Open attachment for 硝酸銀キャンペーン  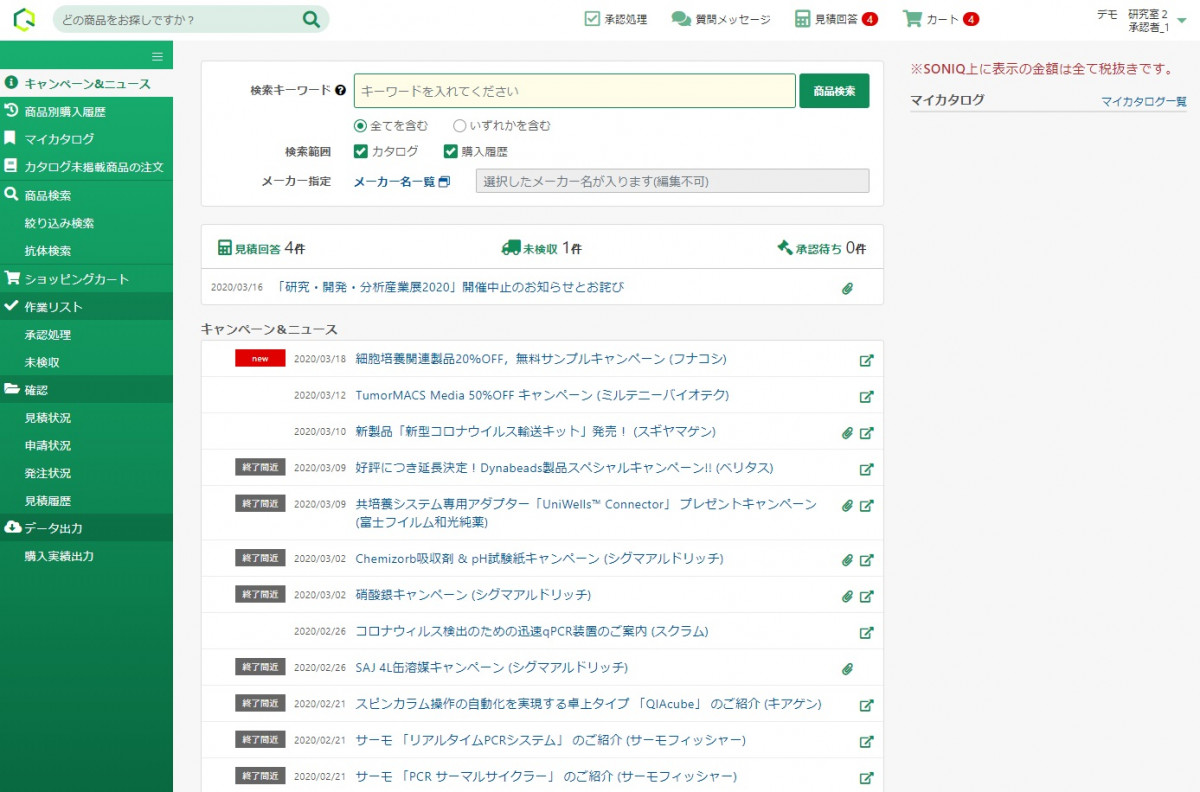pos(847,596)
